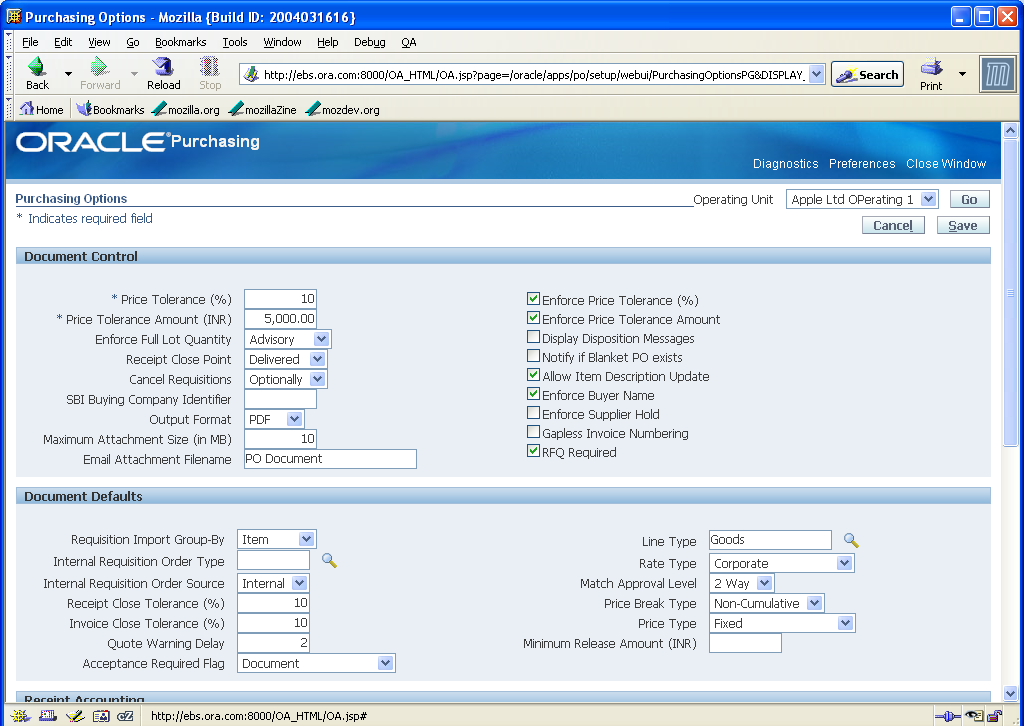Enable Display Disposition Messages
This screenshot has width=1024, height=726.
pos(533,338)
